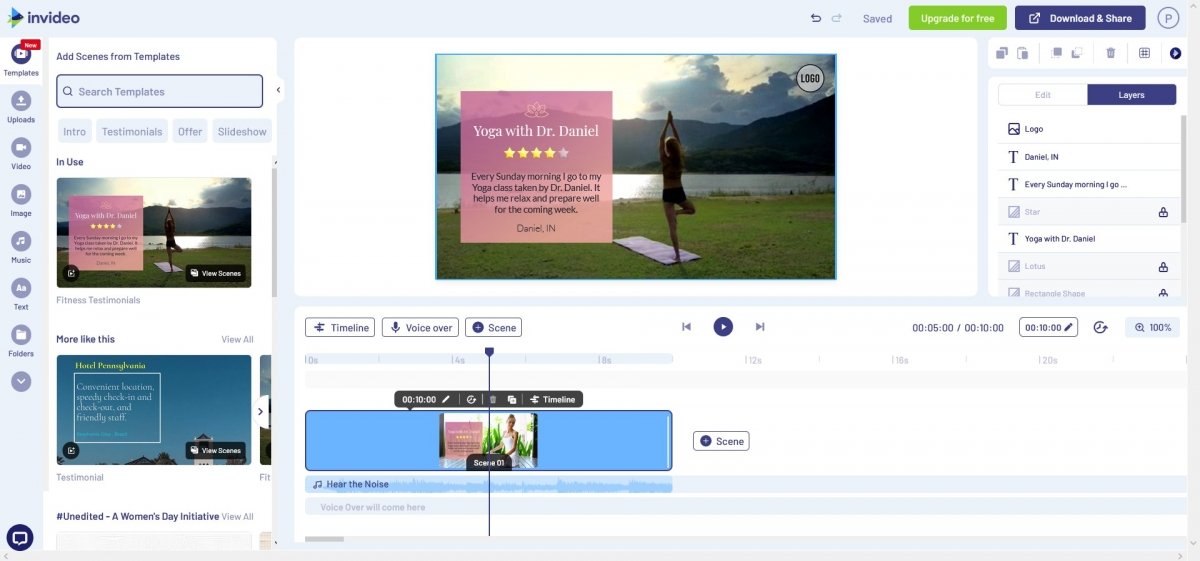The image size is (1200, 561).
Task: Click the Upgrade for free button
Action: pos(957,18)
